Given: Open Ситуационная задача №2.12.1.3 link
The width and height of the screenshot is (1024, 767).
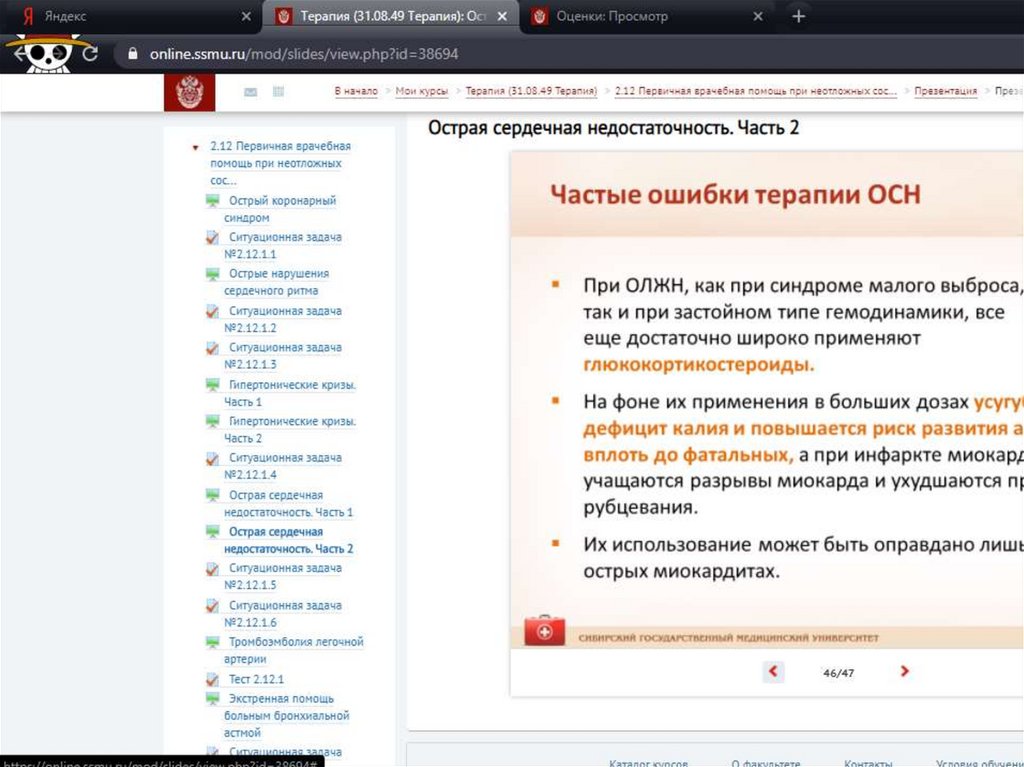Looking at the screenshot, I should point(283,356).
